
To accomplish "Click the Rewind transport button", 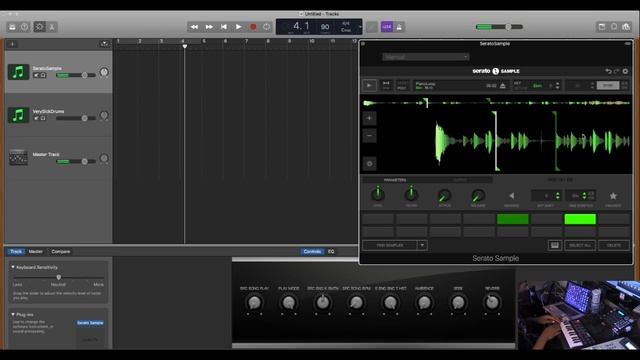I will click(194, 27).
